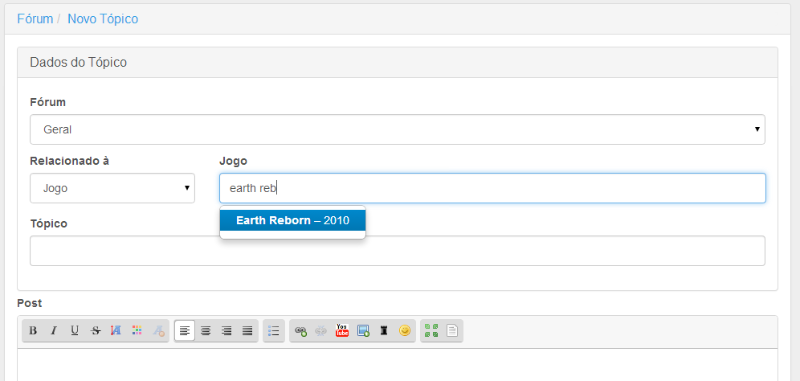Viewport: 800px width, 381px height.
Task: Toggle bold formatting in the post editor
Action: click(33, 331)
